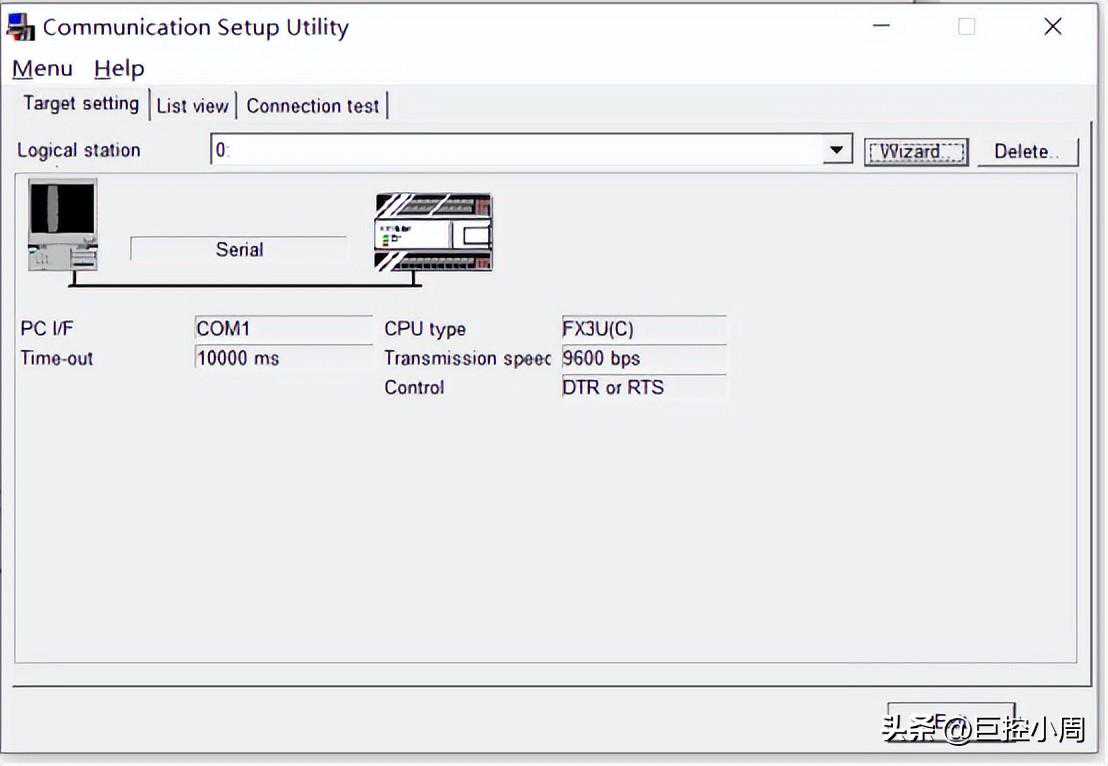Launch the Wizard button
Viewport: 1108px width, 766px height.
915,152
